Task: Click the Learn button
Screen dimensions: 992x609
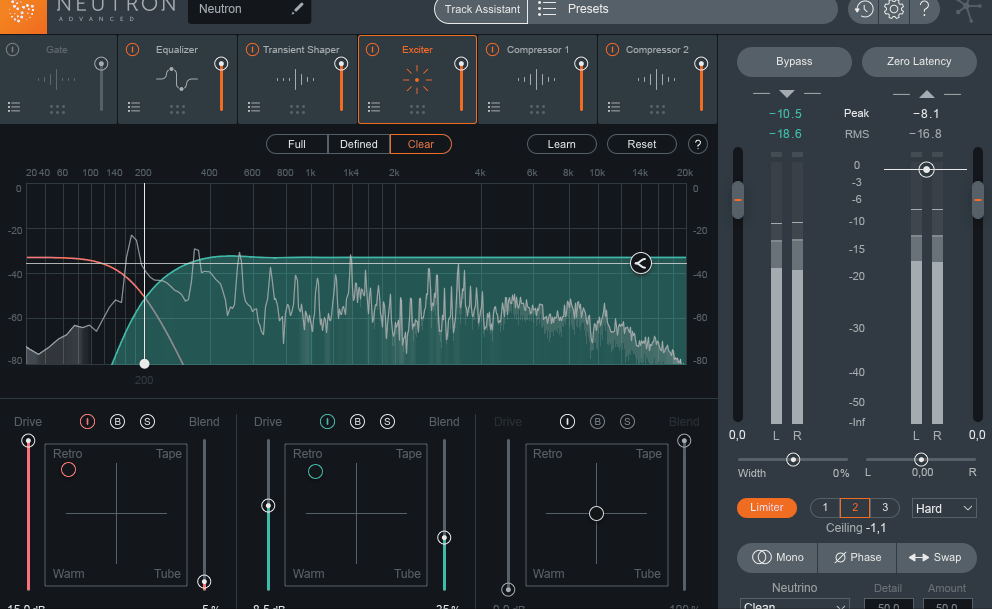Action: 561,144
